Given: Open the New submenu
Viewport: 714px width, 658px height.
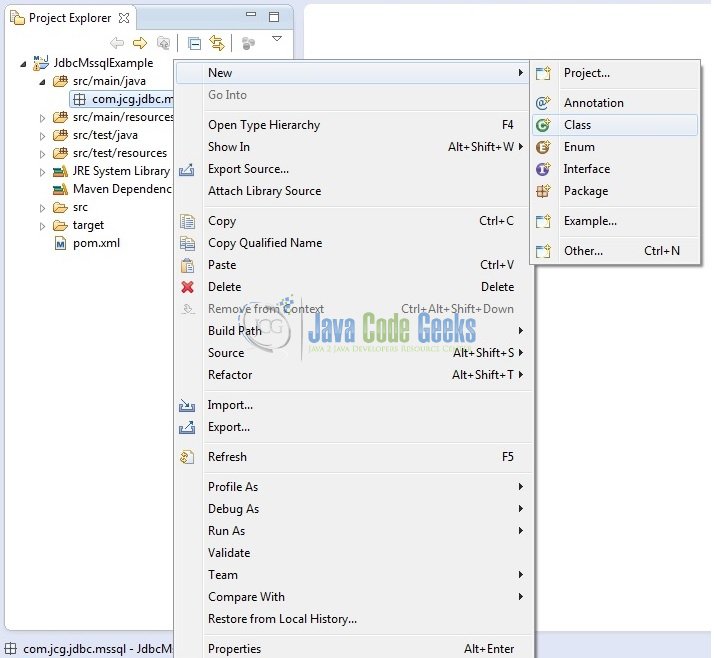Looking at the screenshot, I should (353, 73).
